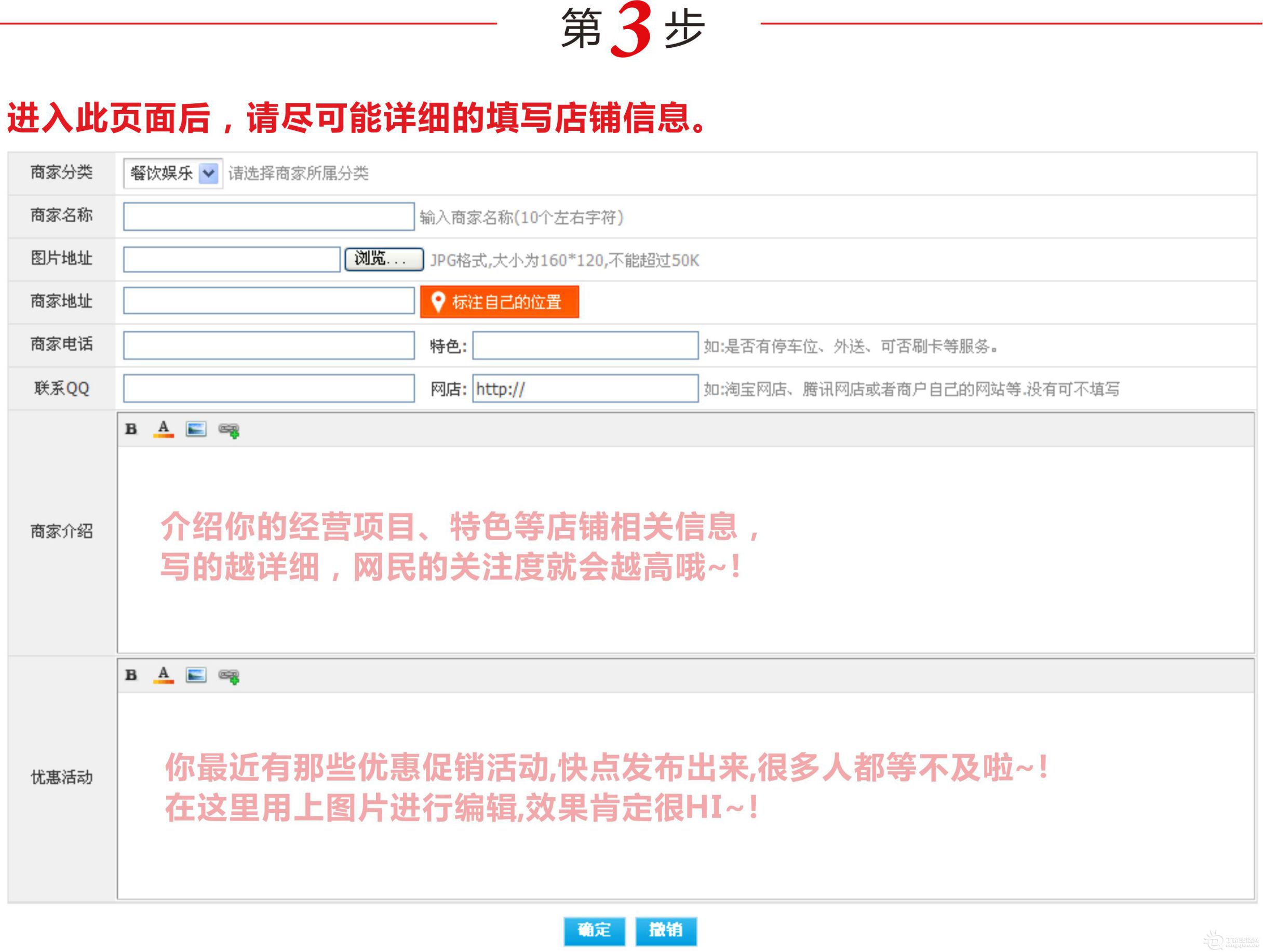
Task: Focus the 商家名称 name field
Action: pos(268,217)
